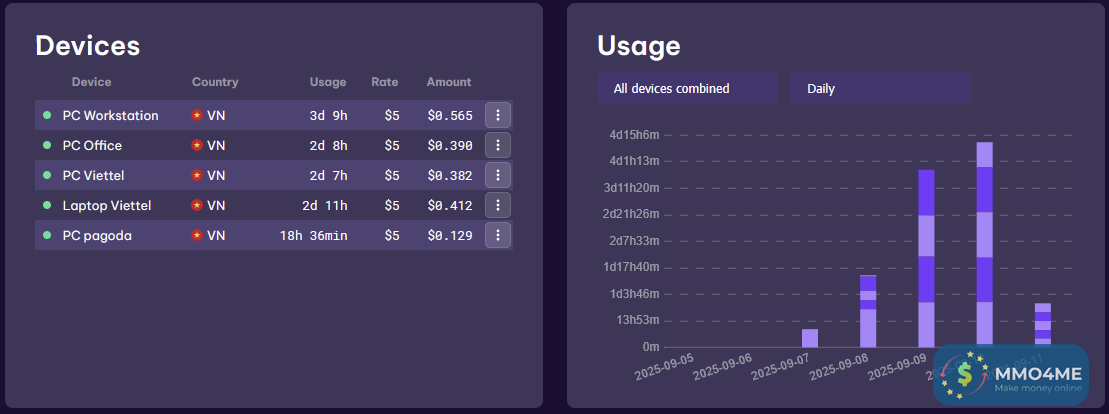
Task: Open the PC Office three-dot menu
Action: coord(498,145)
